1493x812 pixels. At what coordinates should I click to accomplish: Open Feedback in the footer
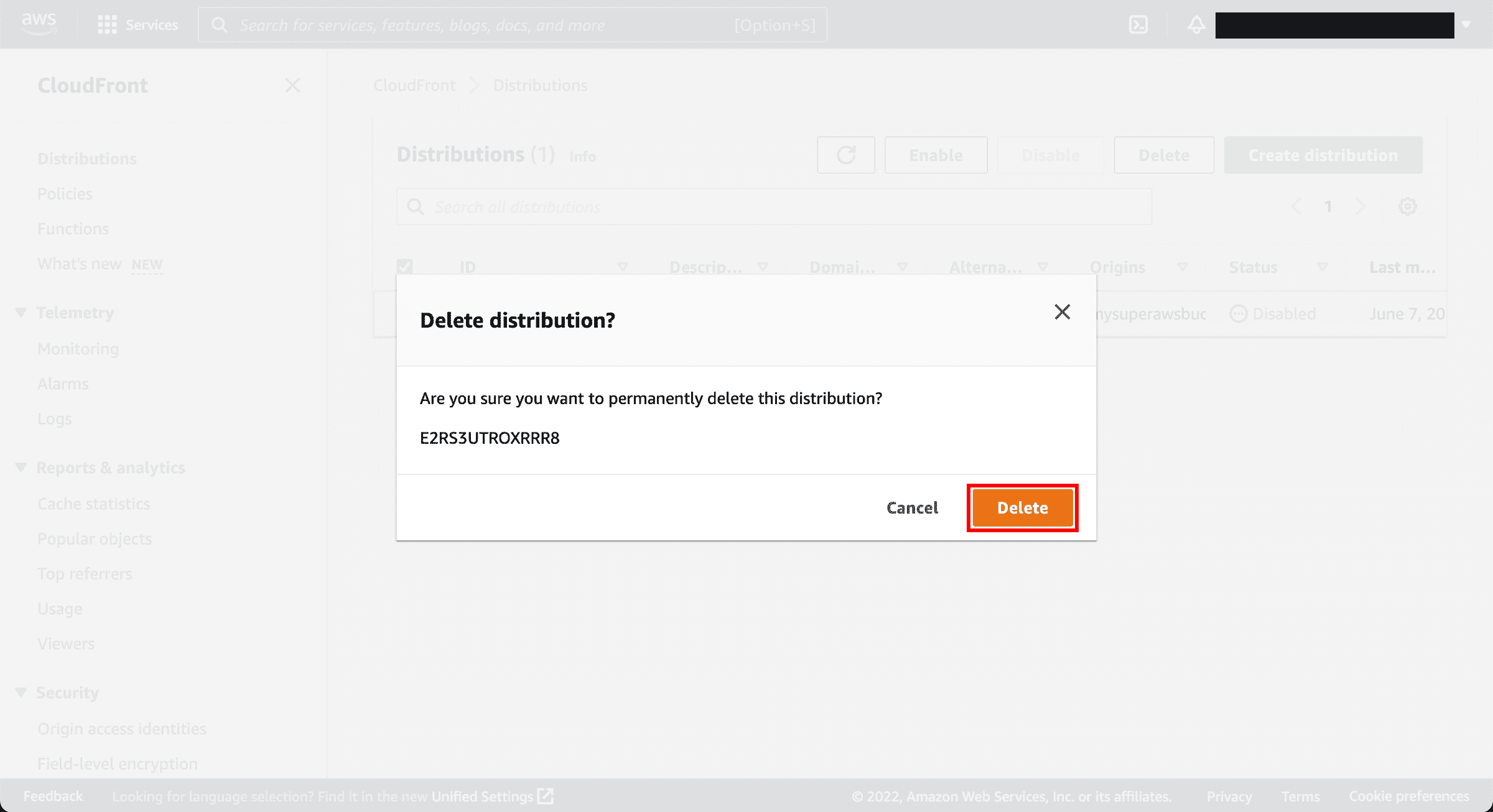coord(53,796)
